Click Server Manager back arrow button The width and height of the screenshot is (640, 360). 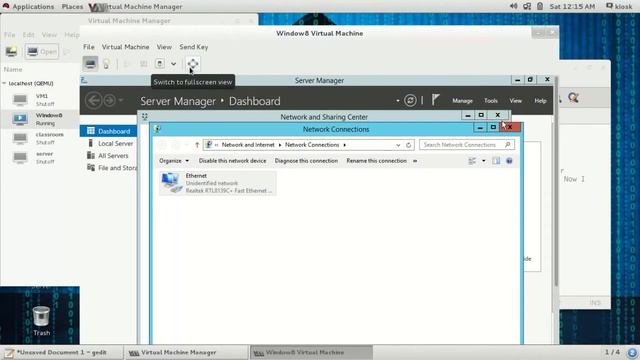click(x=93, y=100)
